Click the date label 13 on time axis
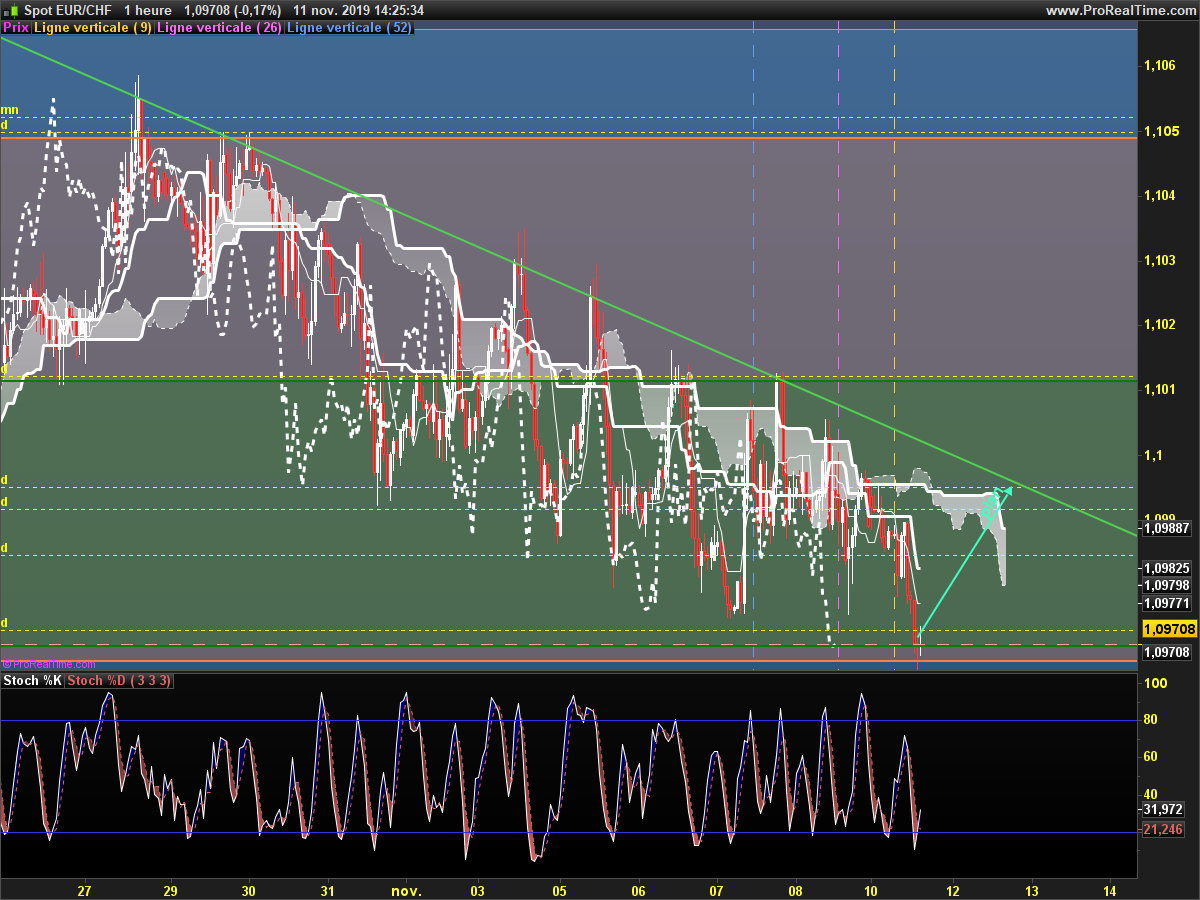This screenshot has height=900, width=1200. pyautogui.click(x=1031, y=890)
